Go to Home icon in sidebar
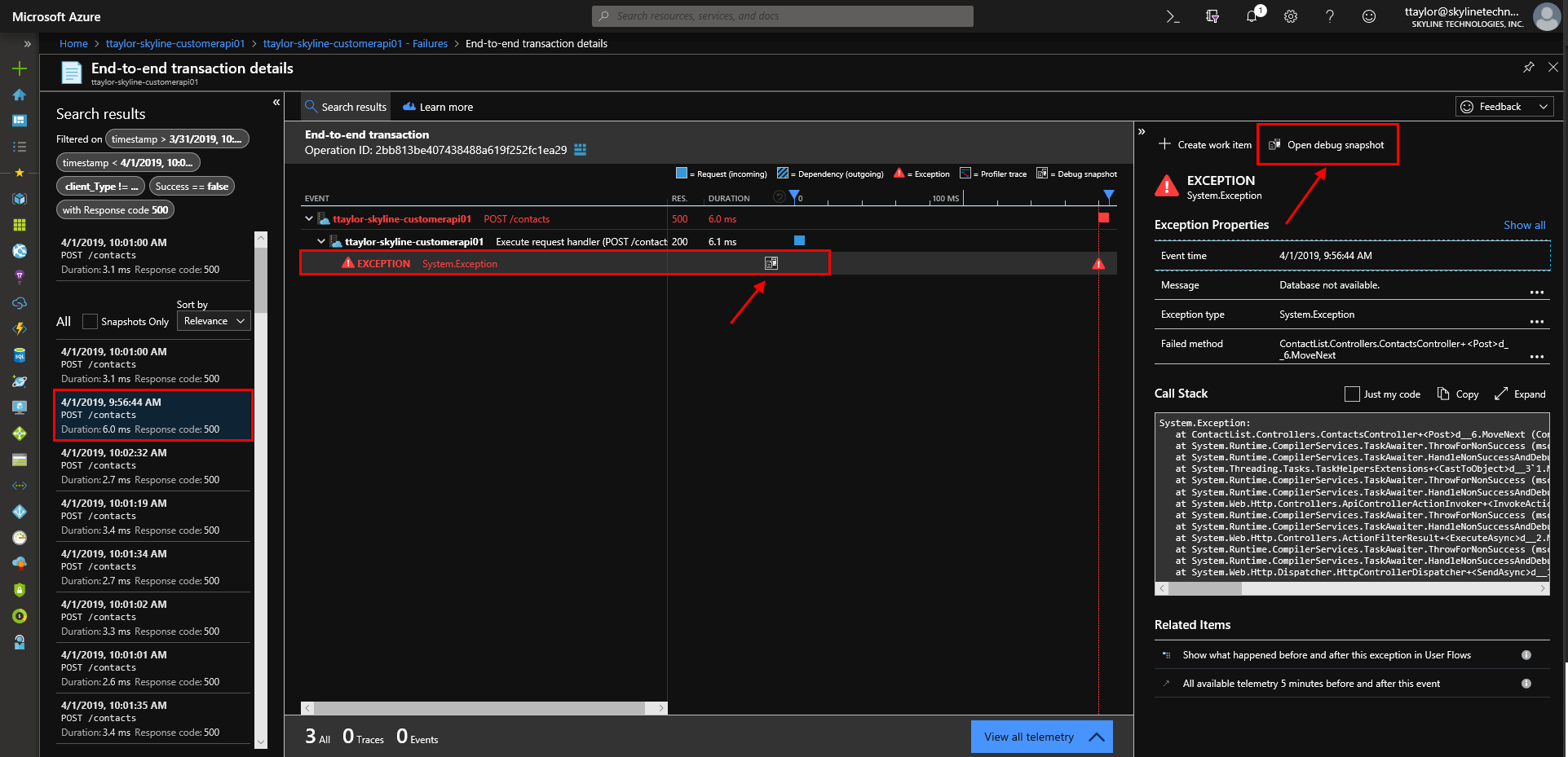Viewport: 1568px width, 757px height. click(20, 95)
